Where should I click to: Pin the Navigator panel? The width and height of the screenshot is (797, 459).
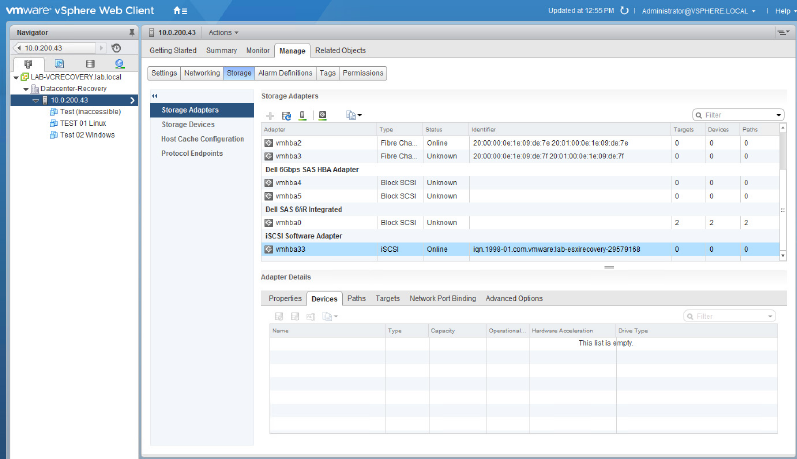tap(131, 32)
